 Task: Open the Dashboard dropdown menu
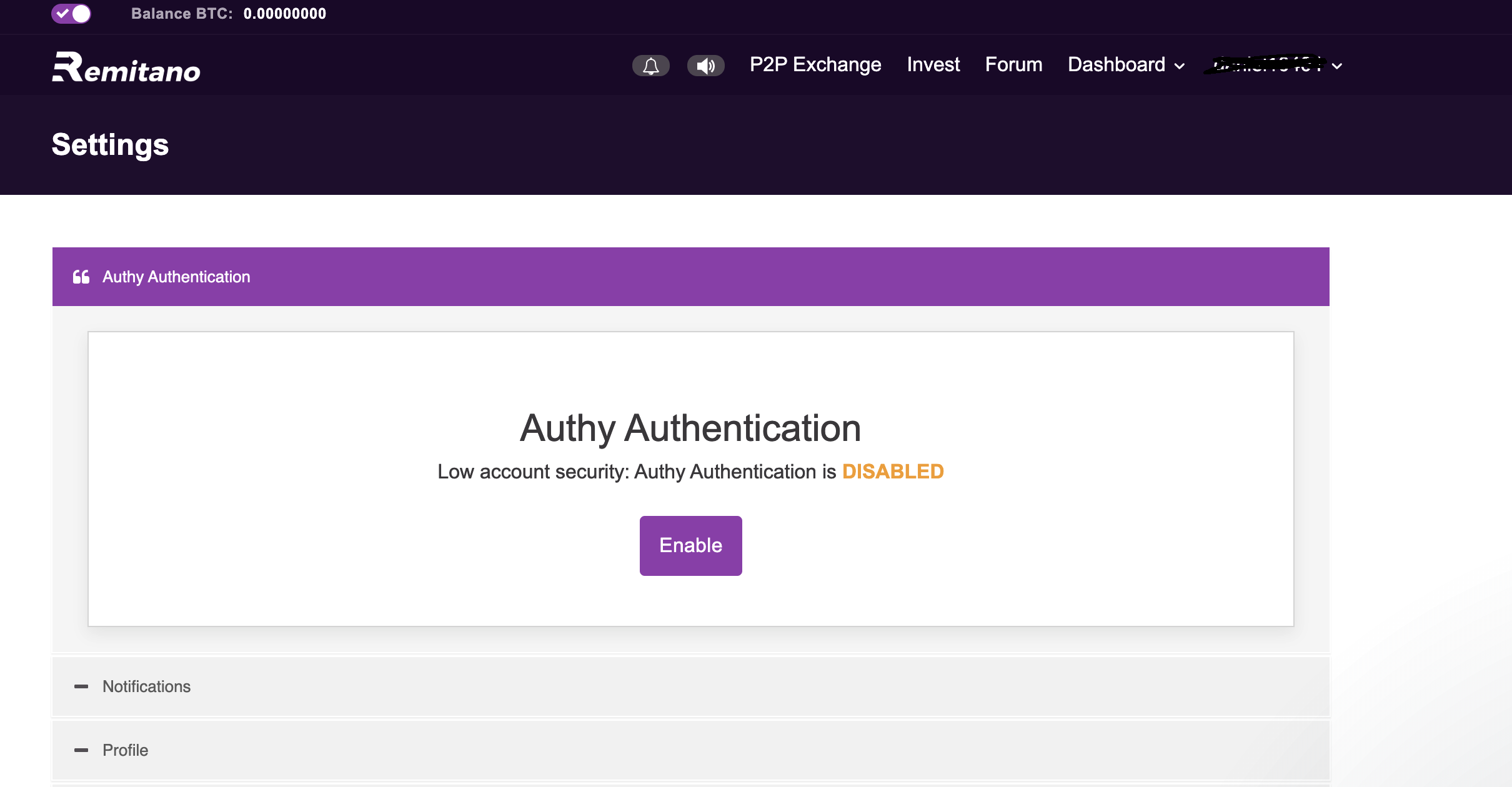(x=1126, y=65)
